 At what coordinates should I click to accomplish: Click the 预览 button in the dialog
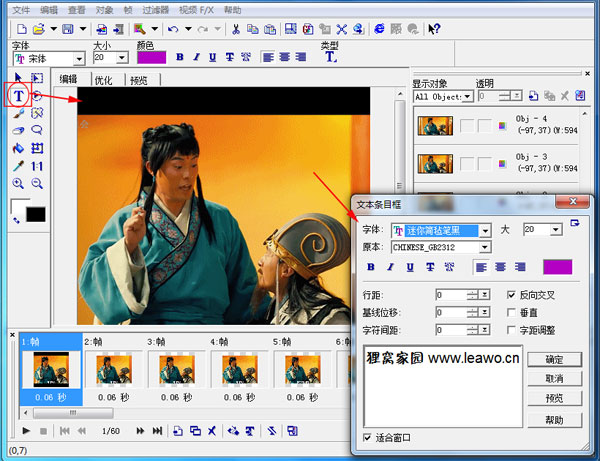(x=554, y=398)
